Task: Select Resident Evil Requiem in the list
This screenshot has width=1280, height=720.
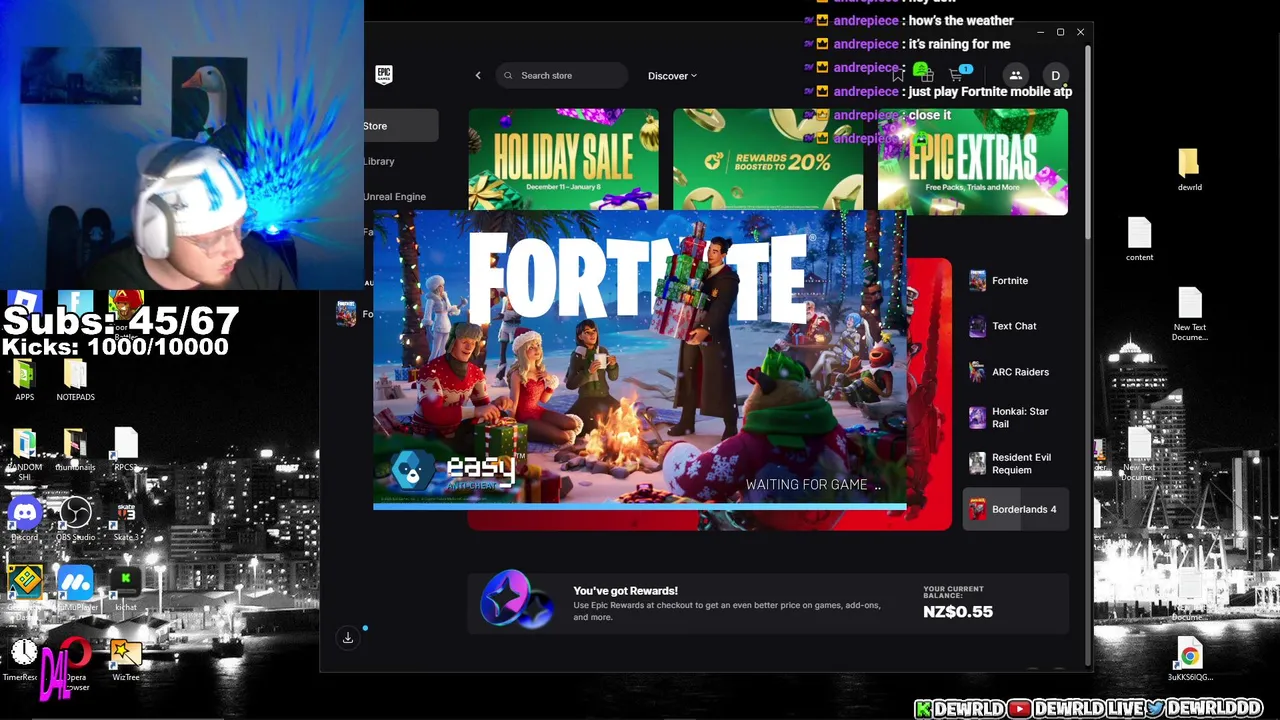Action: coord(1015,464)
